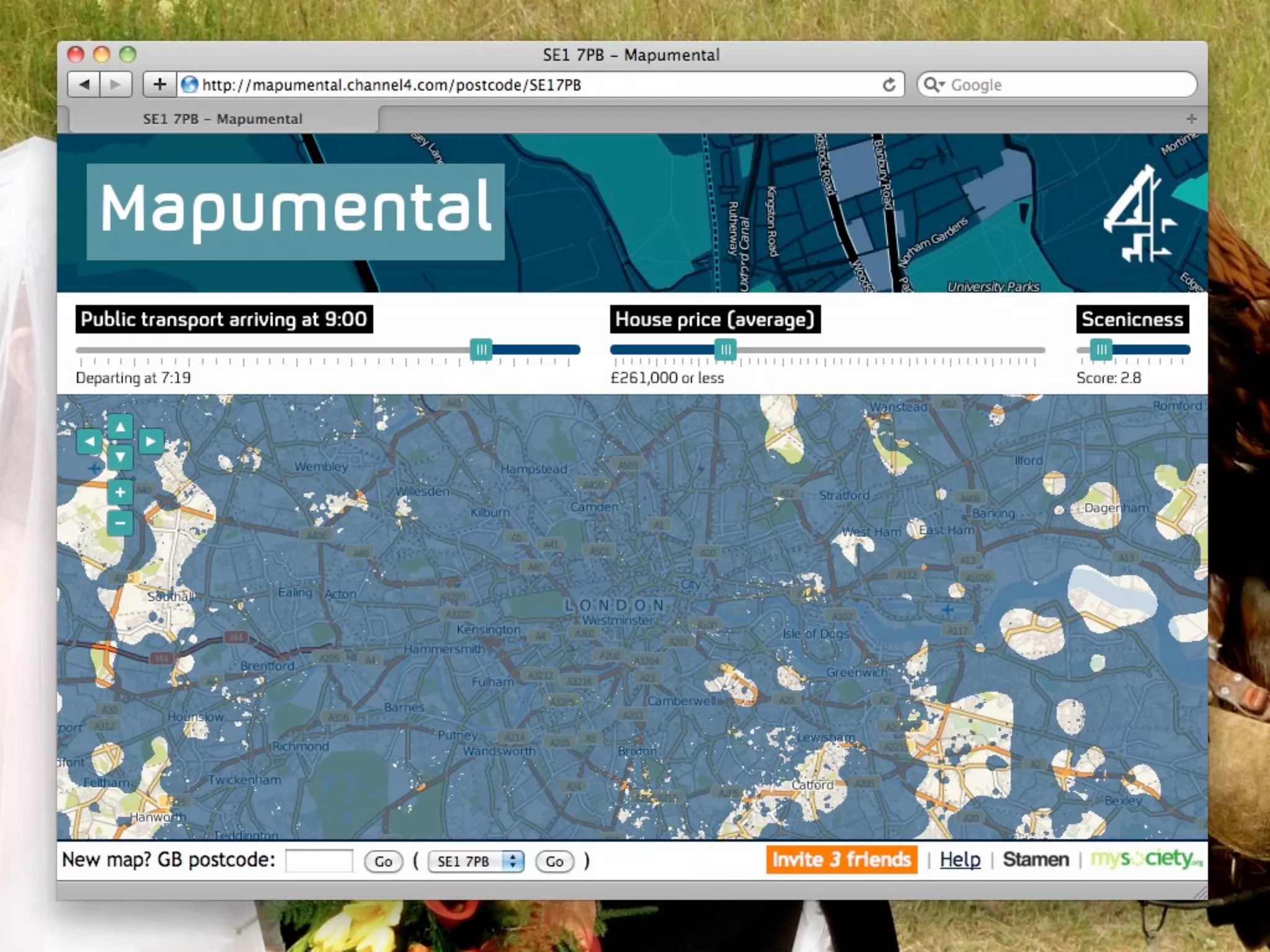Open the Help link
Viewport: 1270px width, 952px height.
pyautogui.click(x=959, y=860)
